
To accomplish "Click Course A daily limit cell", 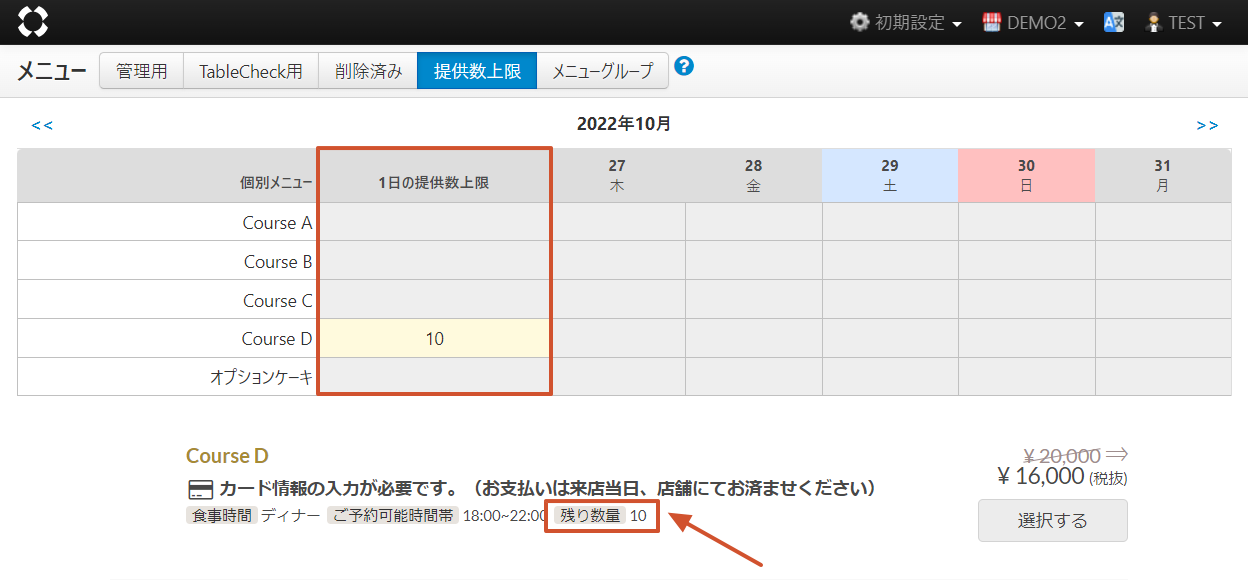I will pyautogui.click(x=434, y=222).
